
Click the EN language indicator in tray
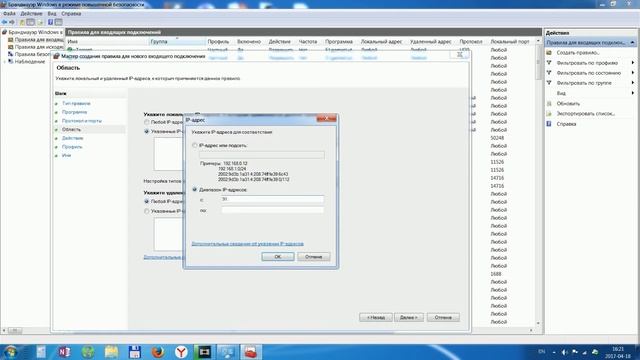[x=542, y=351]
